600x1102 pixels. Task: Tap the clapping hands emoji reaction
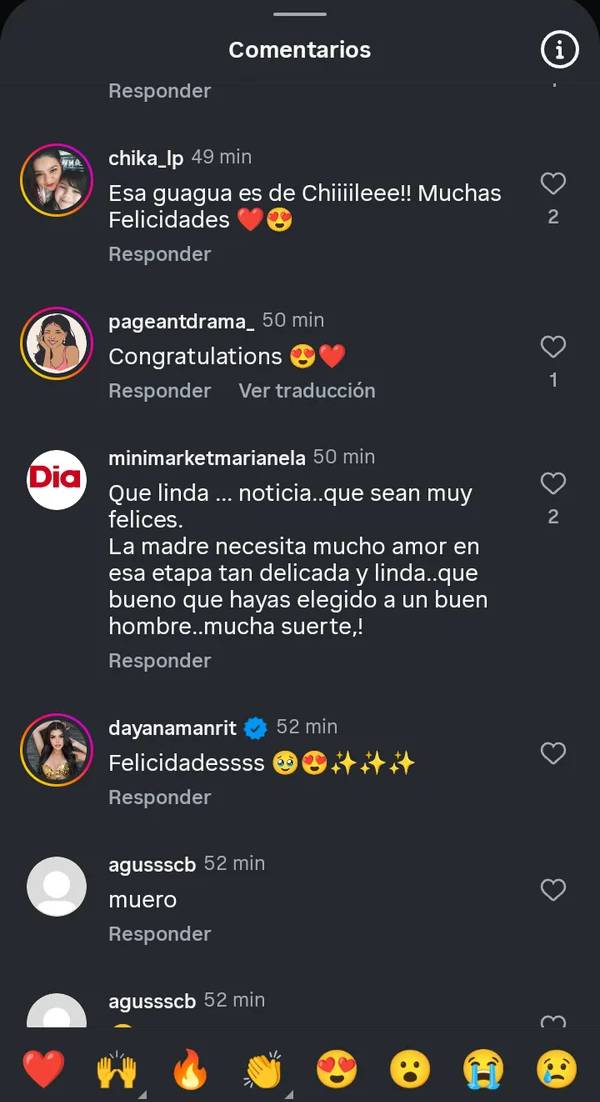click(263, 1069)
